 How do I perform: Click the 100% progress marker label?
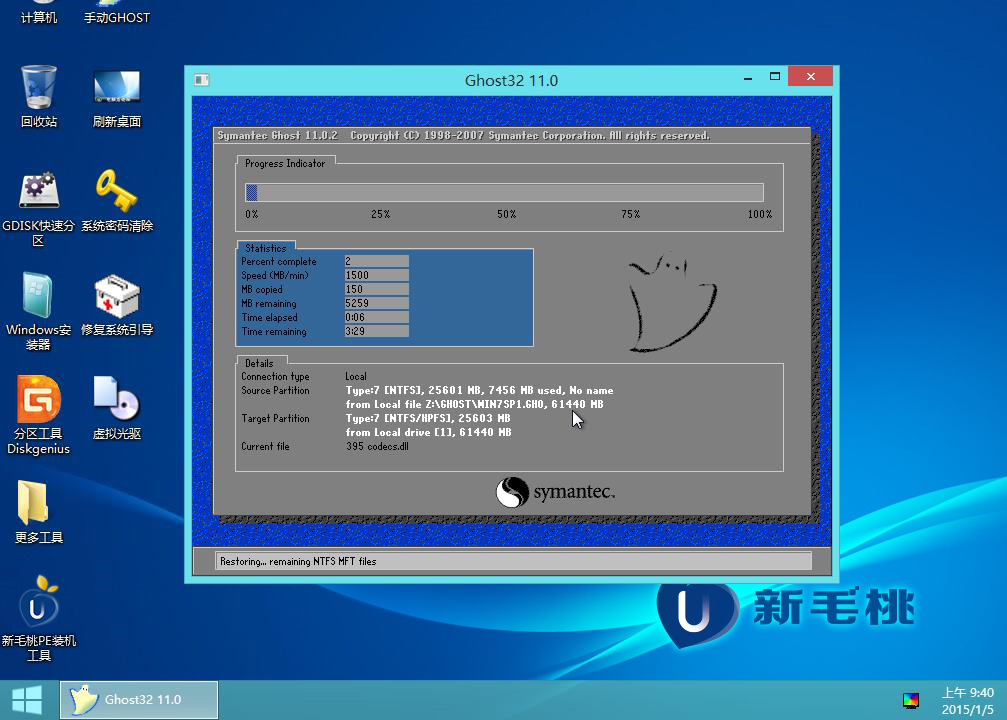pyautogui.click(x=760, y=214)
